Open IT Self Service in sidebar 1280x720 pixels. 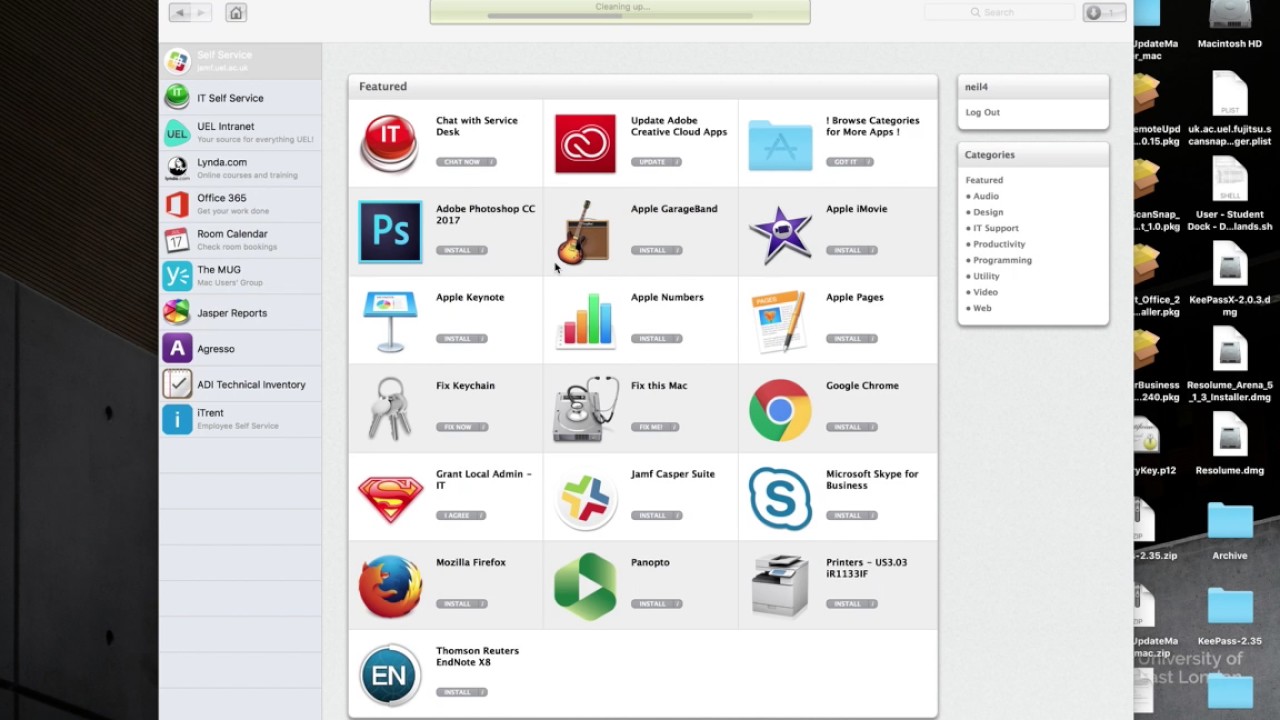241,98
